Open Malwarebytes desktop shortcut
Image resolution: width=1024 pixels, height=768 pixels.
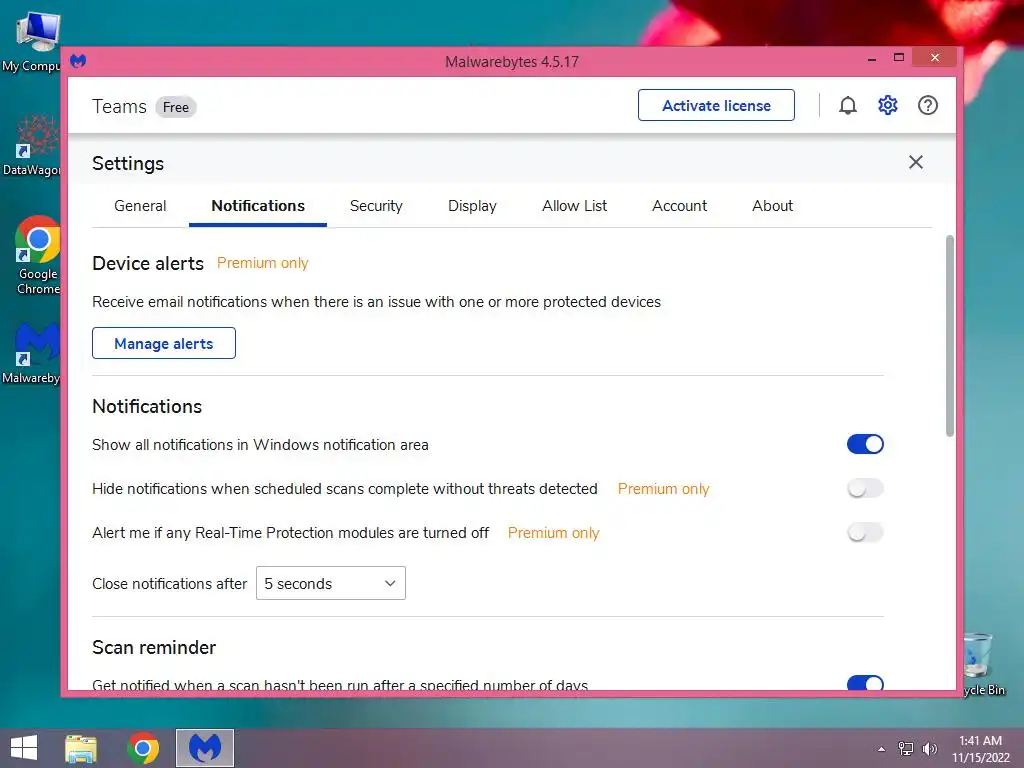coord(31,353)
